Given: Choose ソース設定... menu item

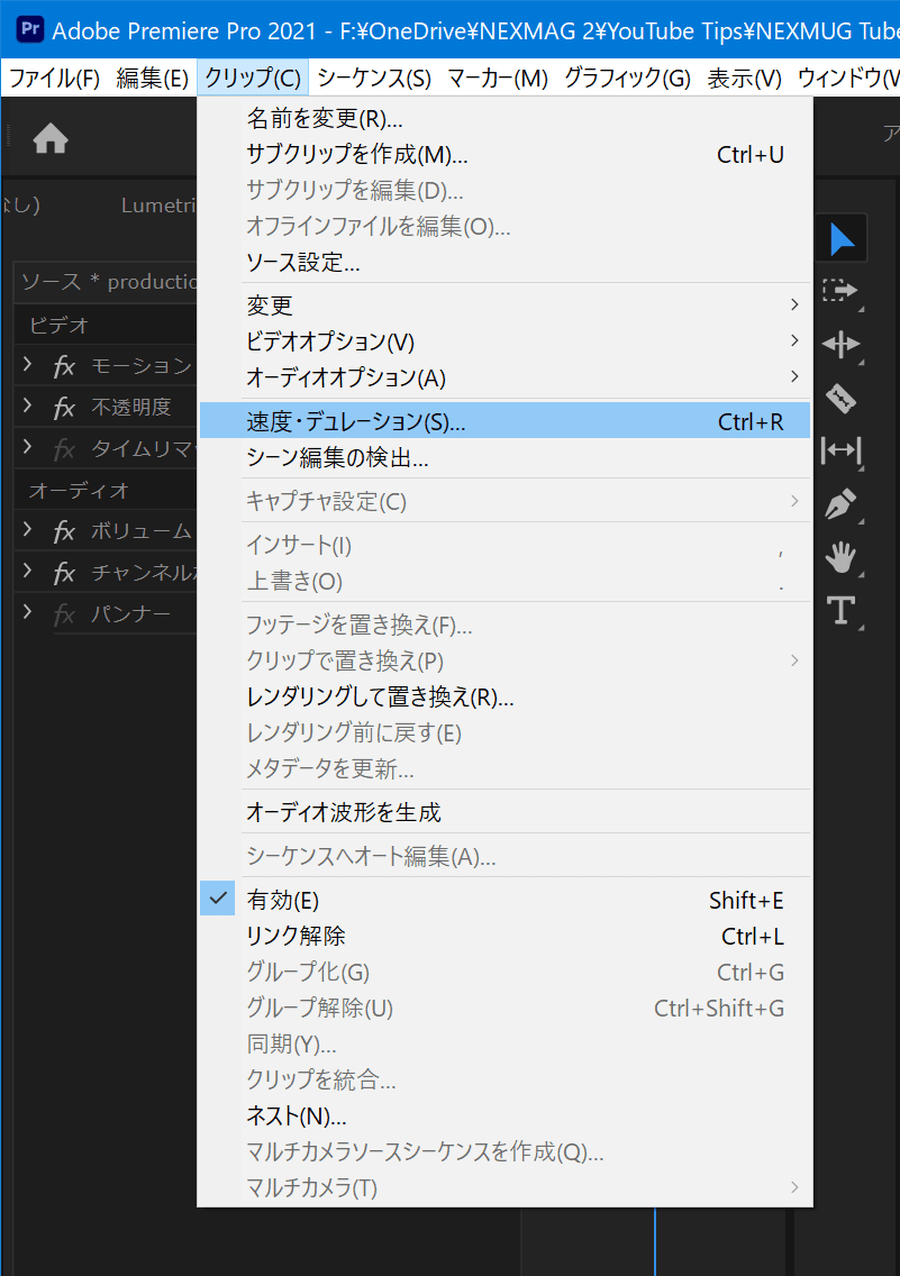Looking at the screenshot, I should (505, 263).
